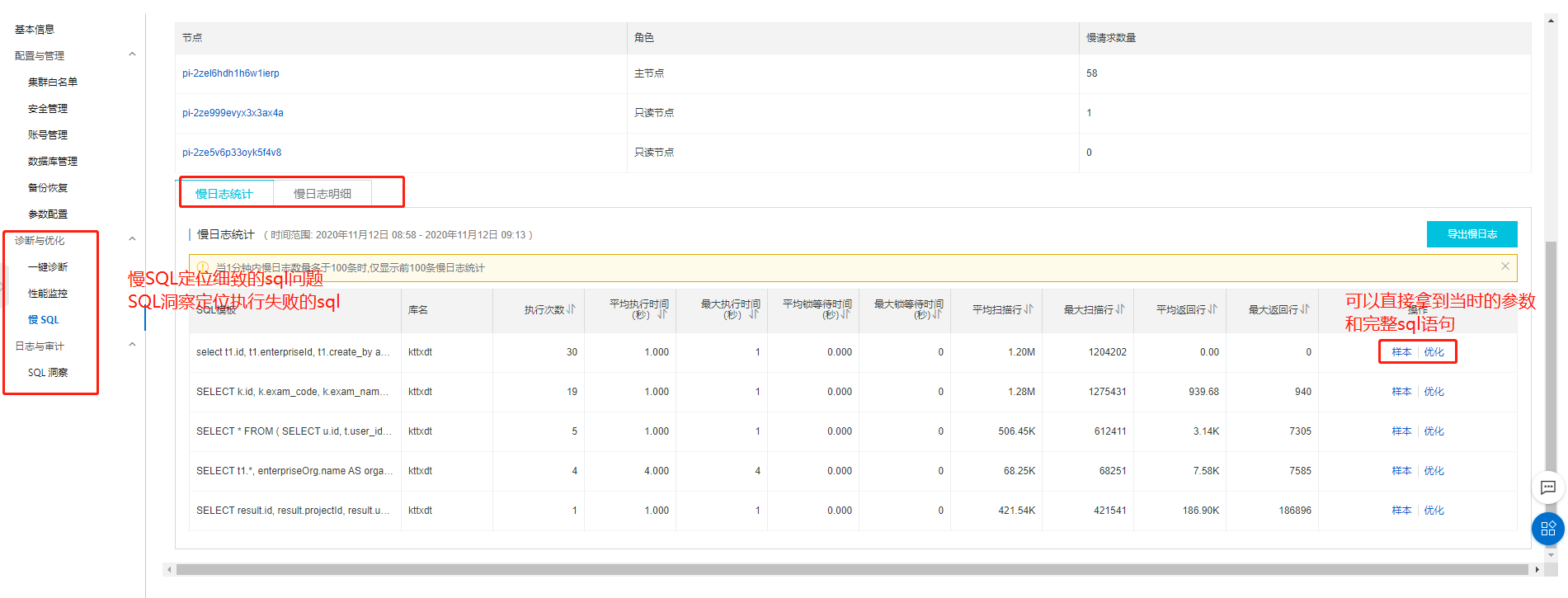Sort by 最大扫描行 column
The image size is (1568, 598).
pos(1119,309)
